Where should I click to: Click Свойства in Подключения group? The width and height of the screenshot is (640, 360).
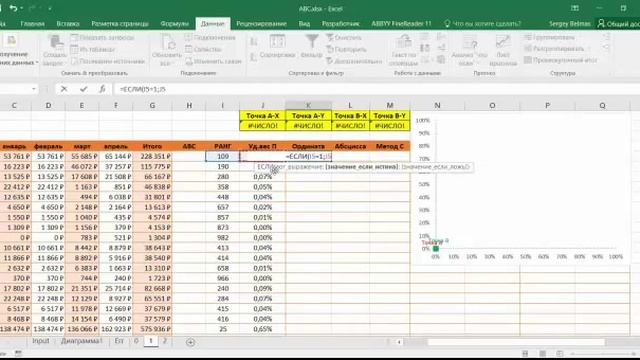point(203,49)
